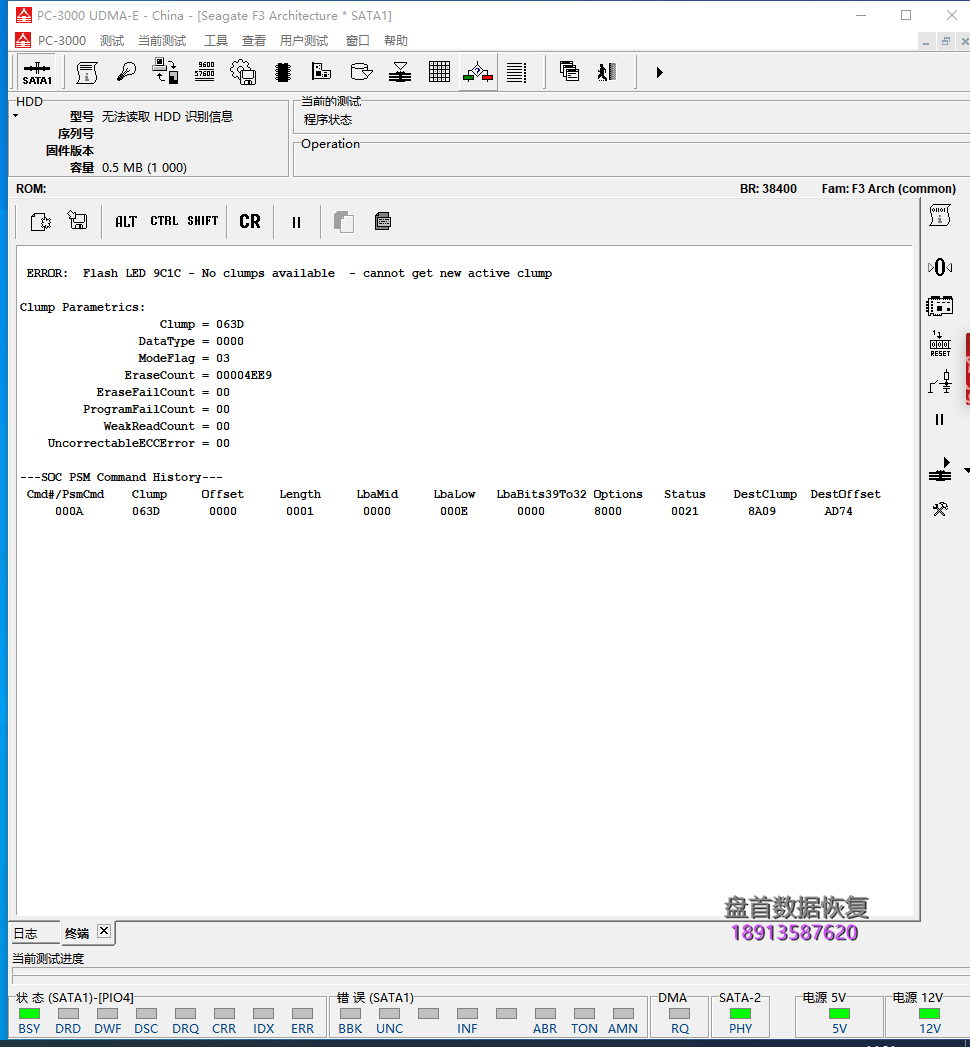Expand the dropdown arrow beside spin-up icon
The width and height of the screenshot is (970, 1047).
tap(966, 471)
